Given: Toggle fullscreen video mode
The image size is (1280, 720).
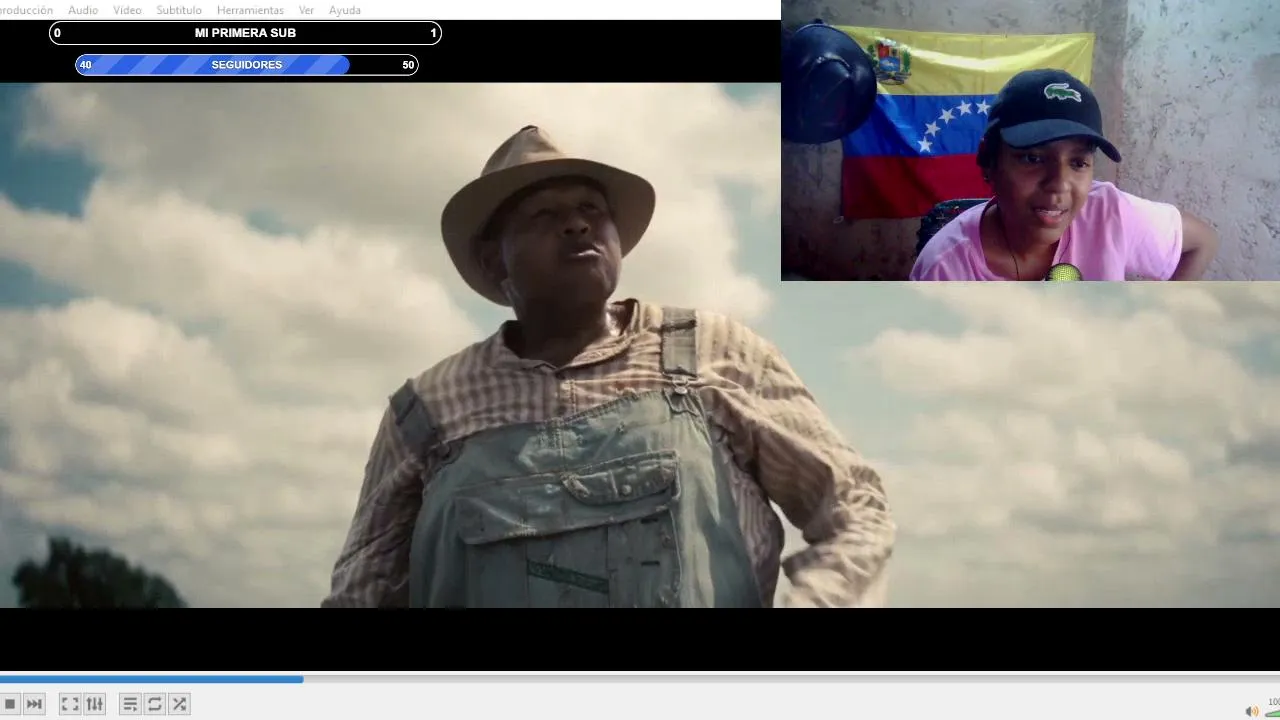Looking at the screenshot, I should point(70,704).
